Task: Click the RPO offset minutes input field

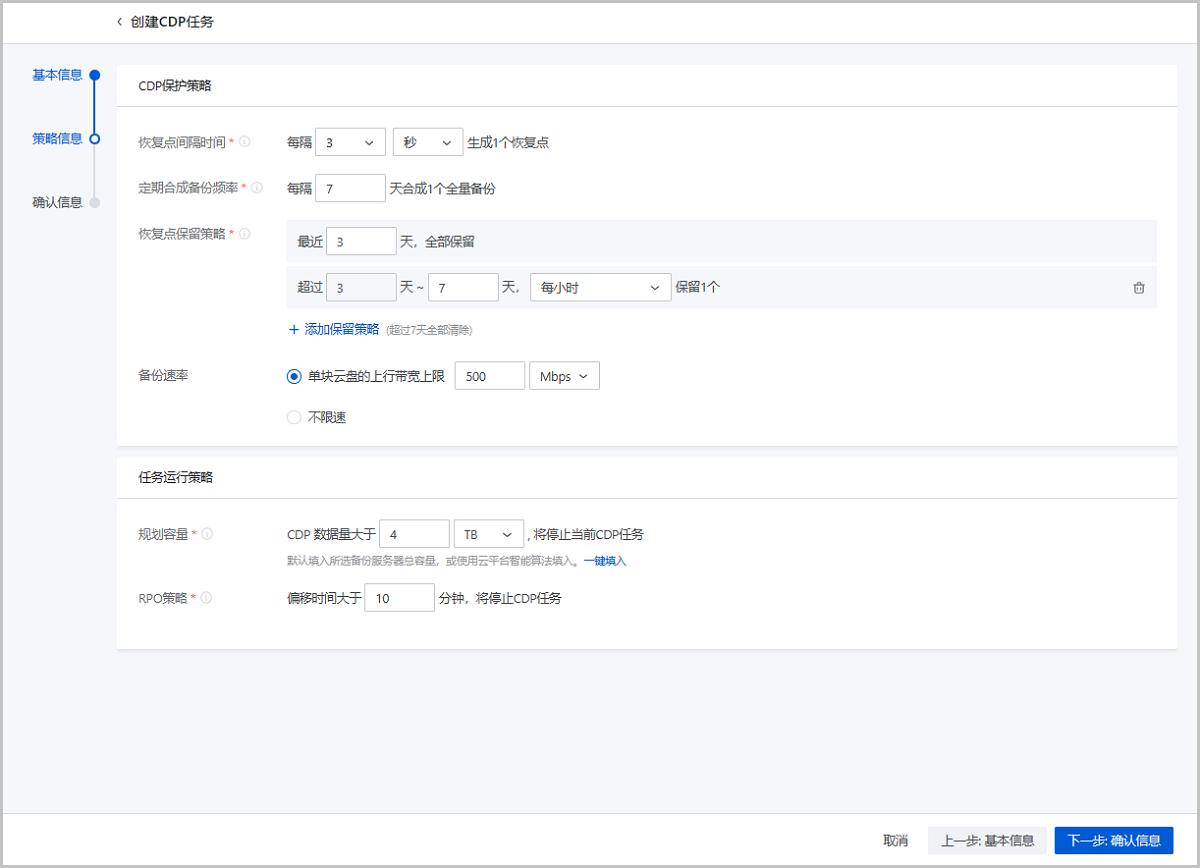Action: point(399,597)
